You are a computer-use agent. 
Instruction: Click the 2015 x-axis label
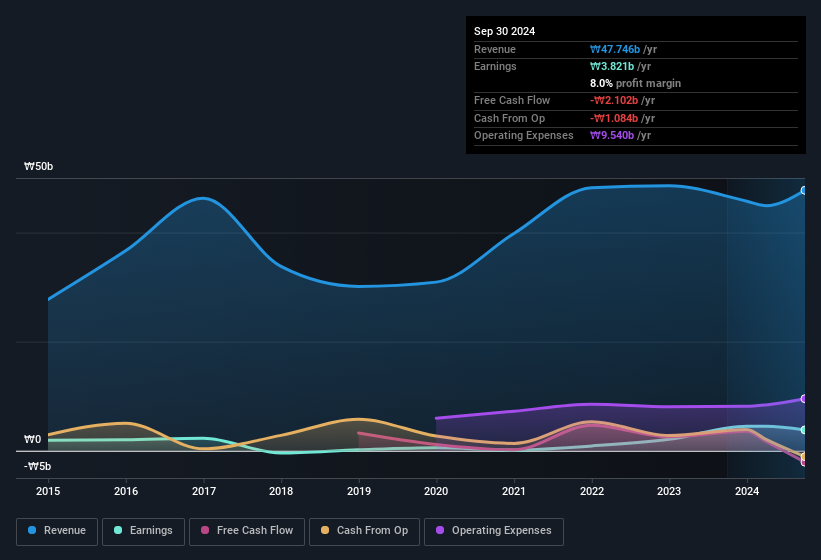48,491
